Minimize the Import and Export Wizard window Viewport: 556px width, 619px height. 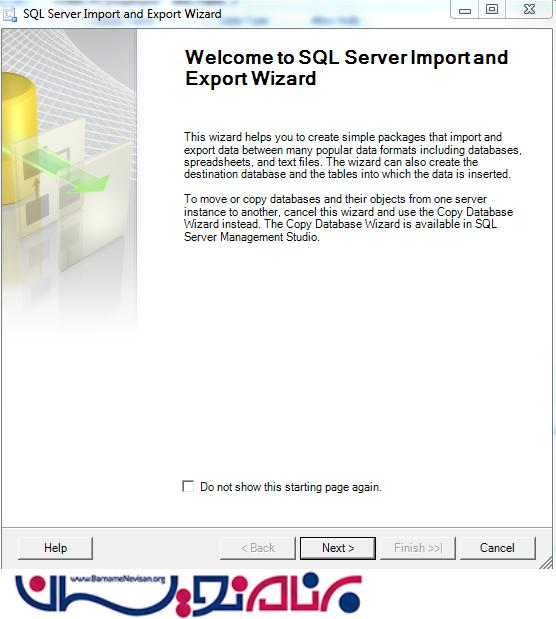pos(465,9)
